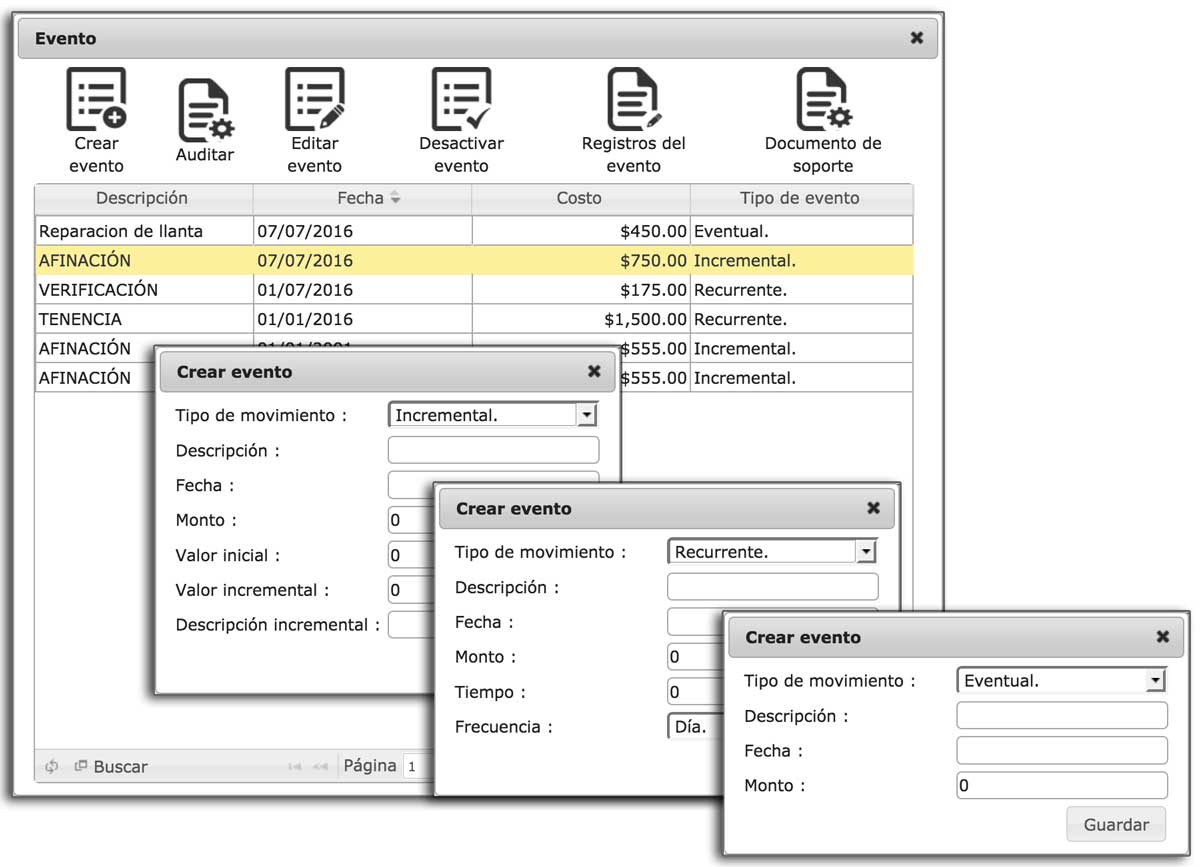Viewport: 1200px width, 867px height.
Task: Open the Frecuencia Día. dropdown
Action: pyautogui.click(x=694, y=727)
